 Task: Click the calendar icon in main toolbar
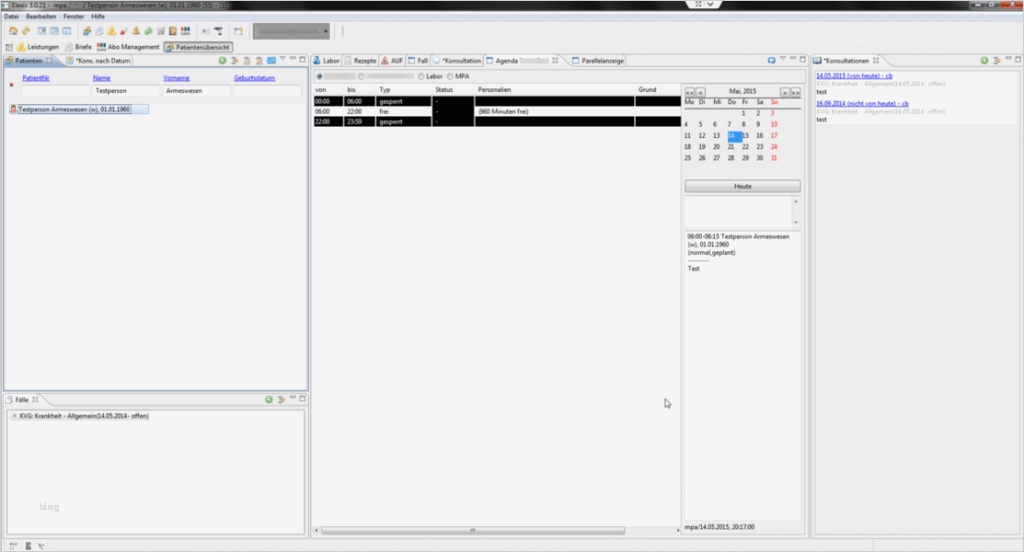pyautogui.click(x=238, y=31)
